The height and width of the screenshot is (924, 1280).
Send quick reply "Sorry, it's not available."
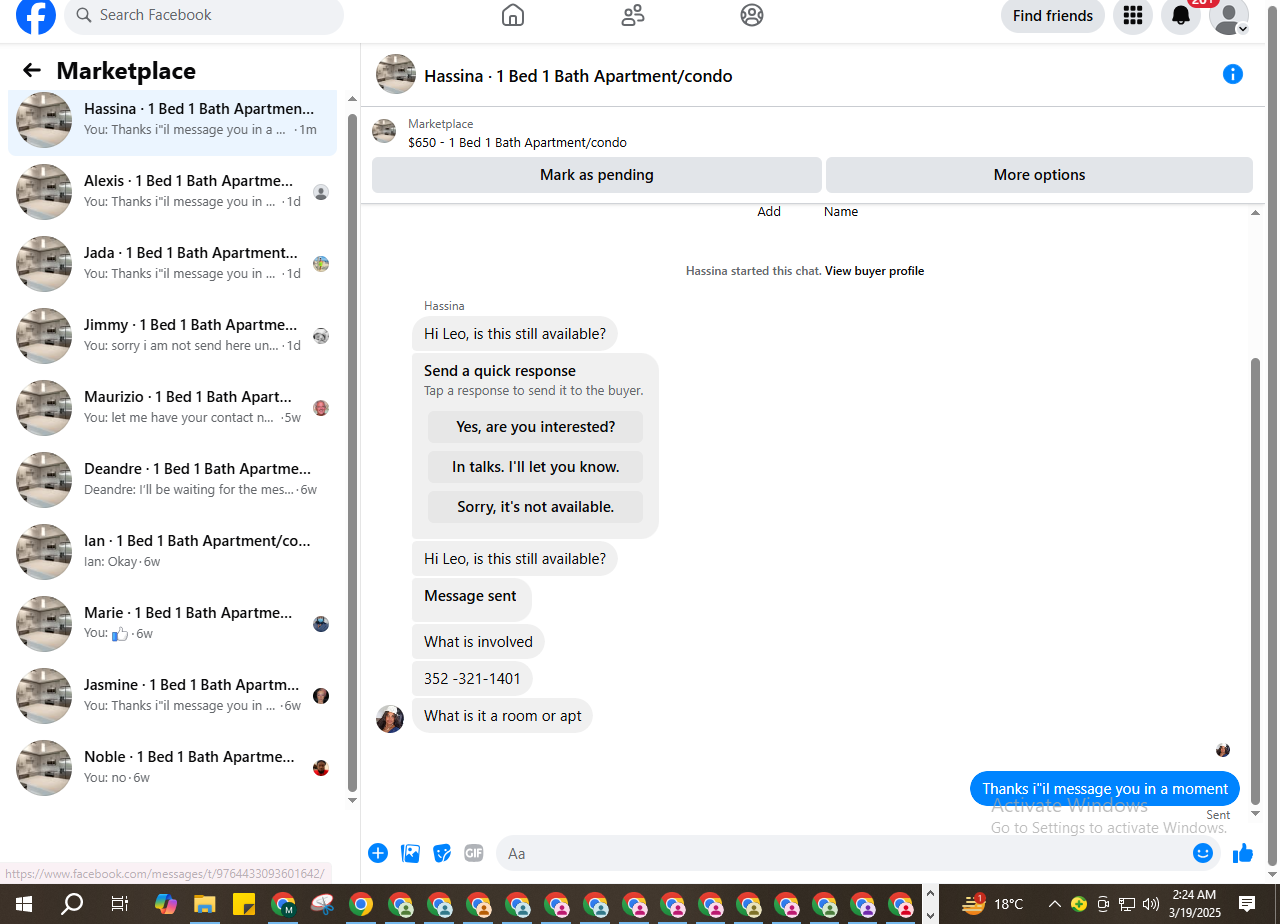[536, 507]
